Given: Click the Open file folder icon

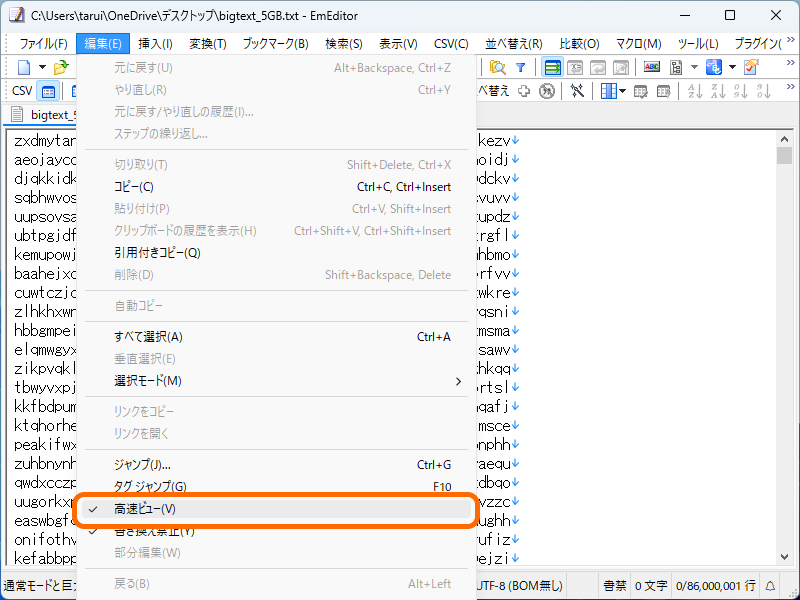Looking at the screenshot, I should [61, 67].
